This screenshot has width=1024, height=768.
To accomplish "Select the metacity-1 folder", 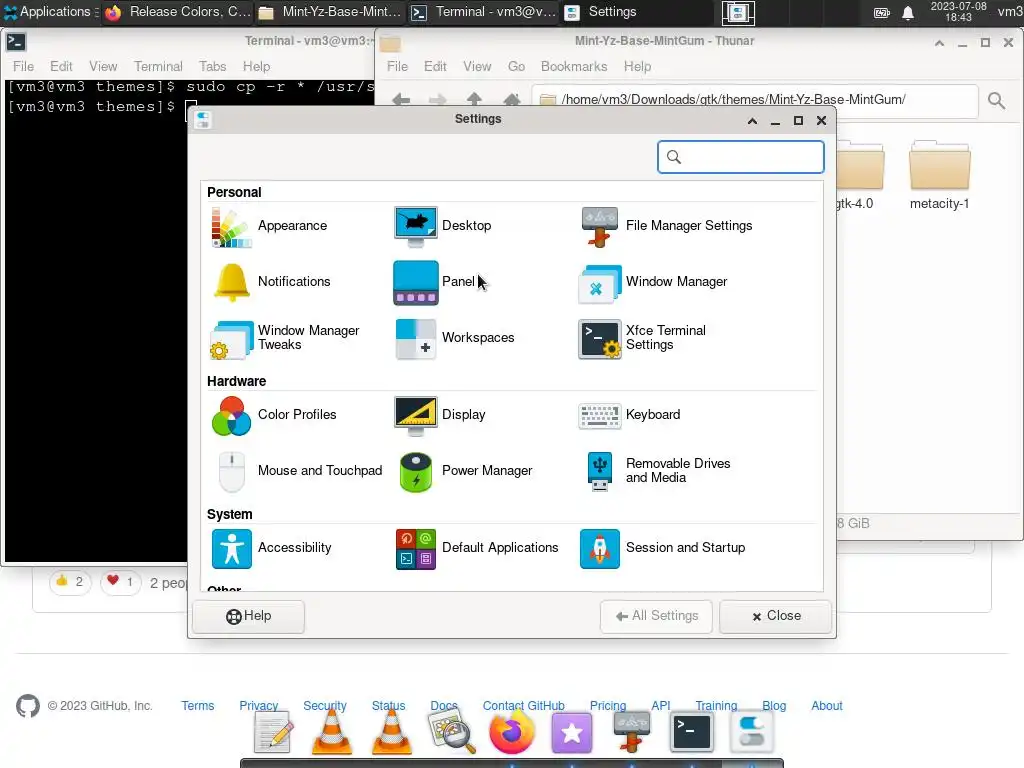I will (939, 175).
